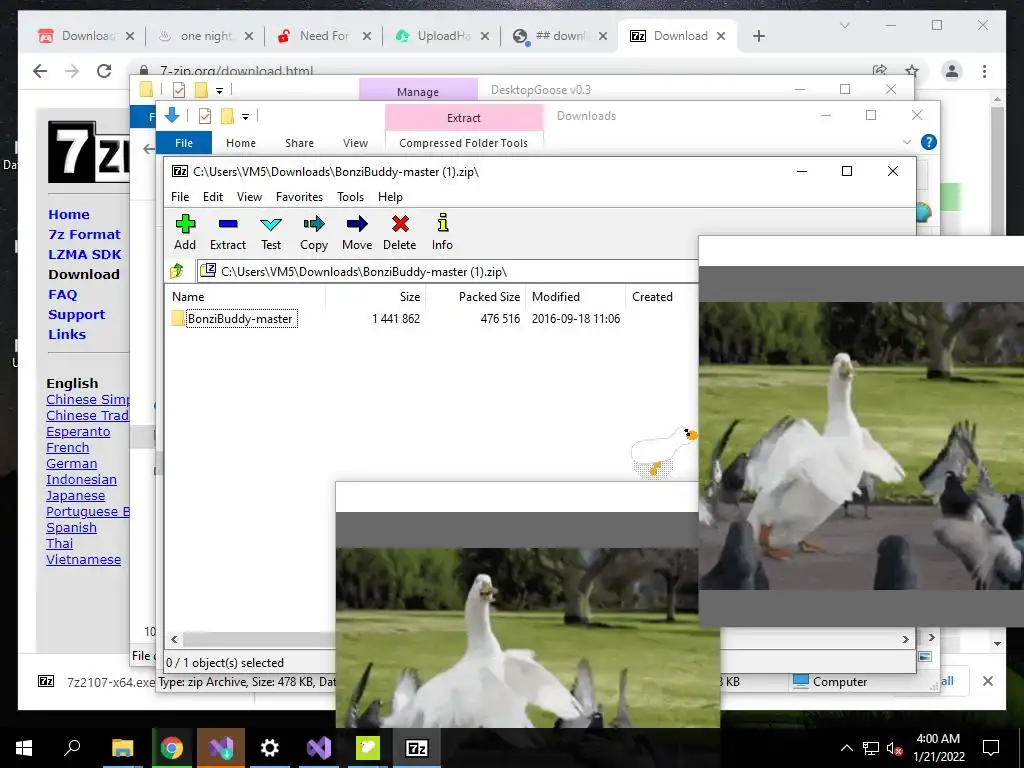
Task: Switch site language to Vietnamese
Action: (x=84, y=560)
